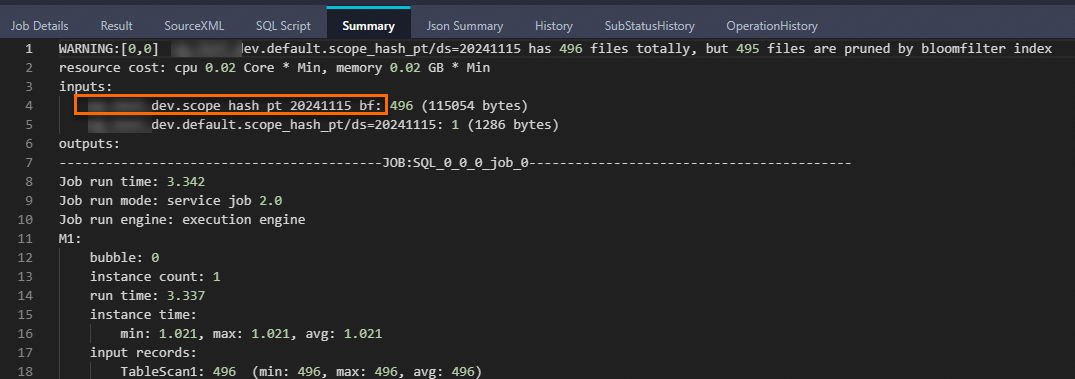Image resolution: width=1075 pixels, height=379 pixels.
Task: Click the scope_hash_pt_20241115_bf input line
Action: 309,106
